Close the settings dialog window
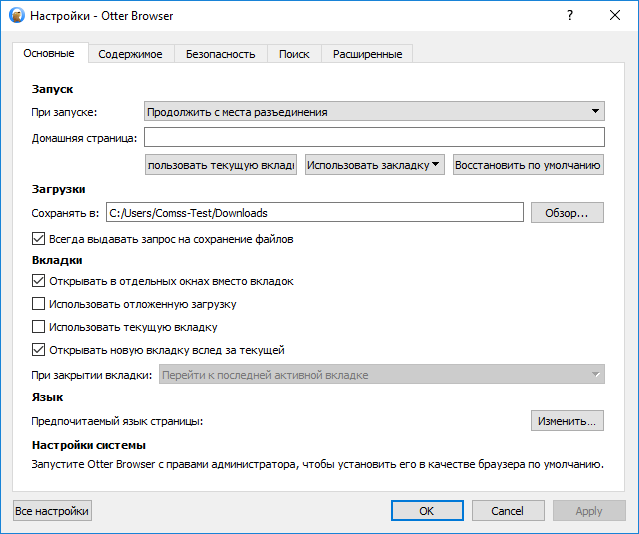 click(615, 15)
